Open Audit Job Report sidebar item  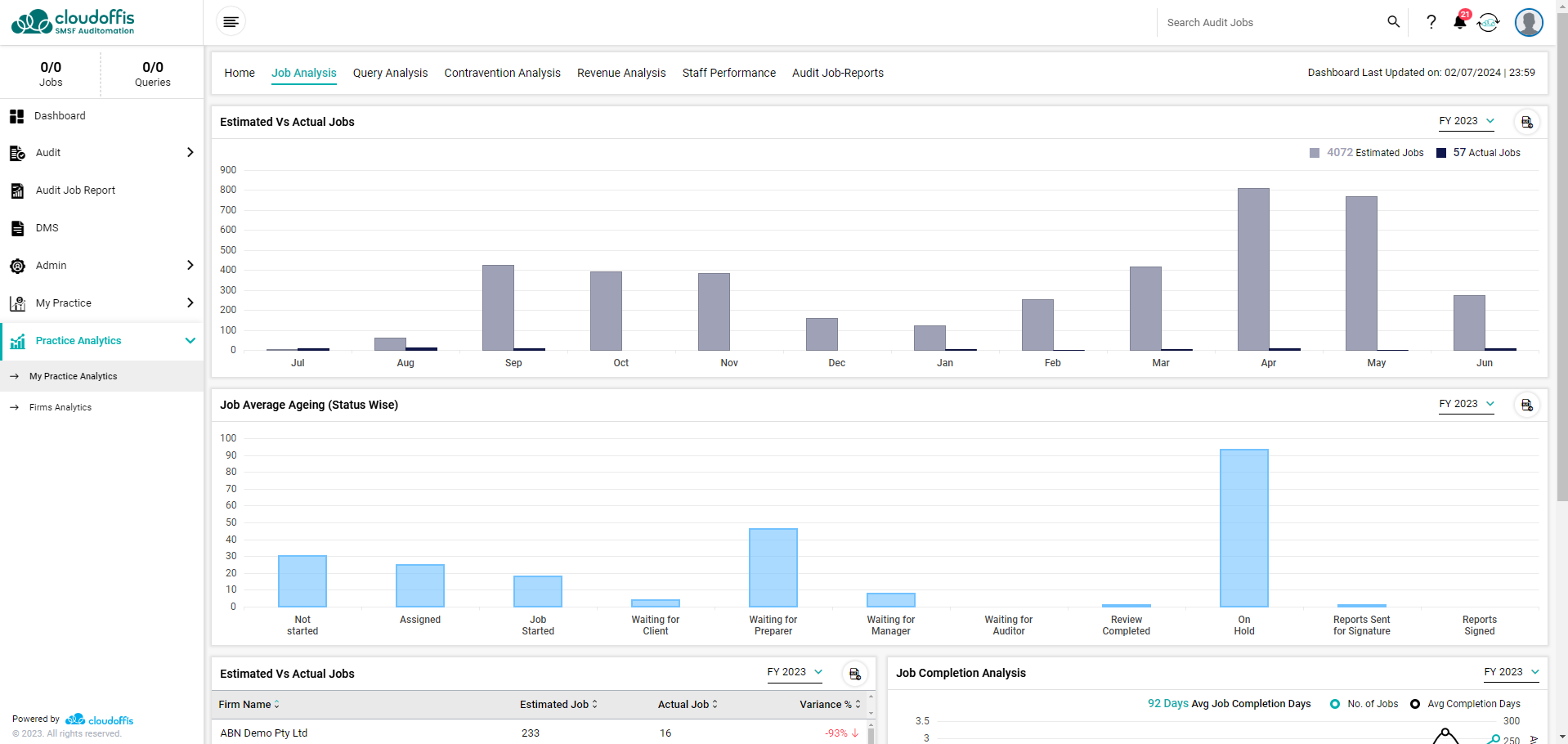(x=101, y=190)
